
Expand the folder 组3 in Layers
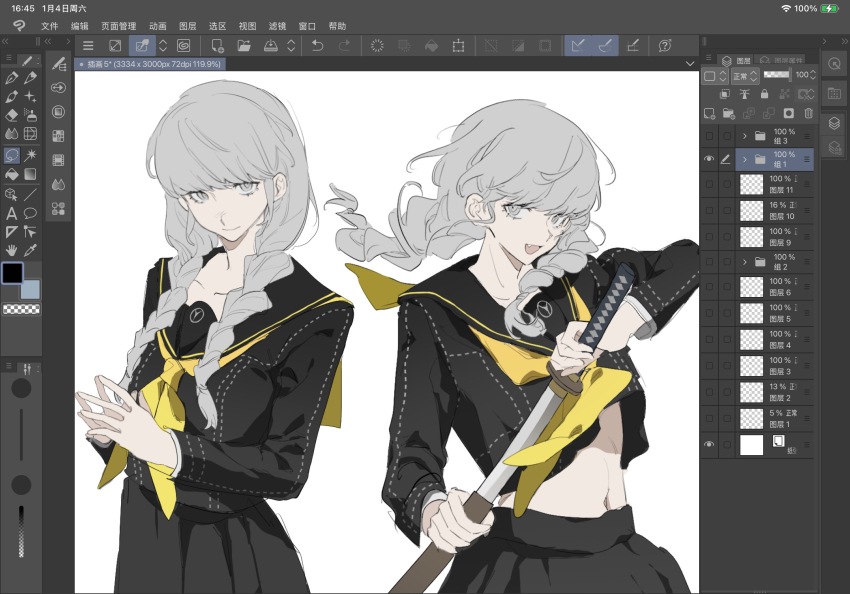click(x=745, y=134)
